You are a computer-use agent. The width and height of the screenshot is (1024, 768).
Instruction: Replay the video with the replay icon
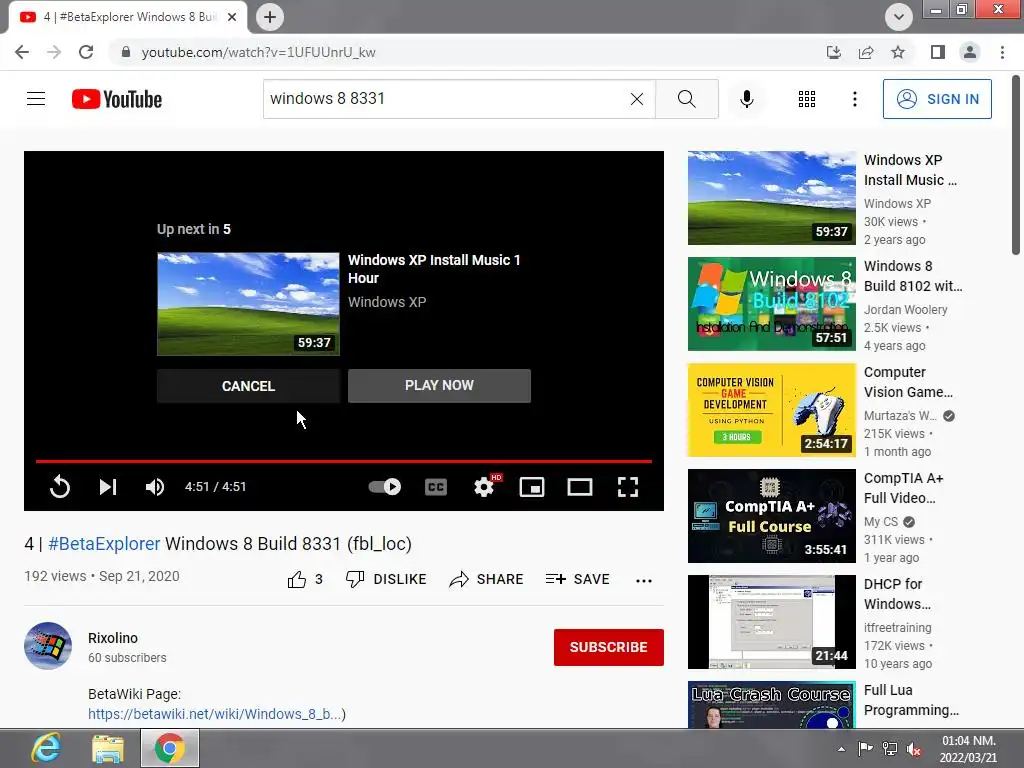pos(59,487)
